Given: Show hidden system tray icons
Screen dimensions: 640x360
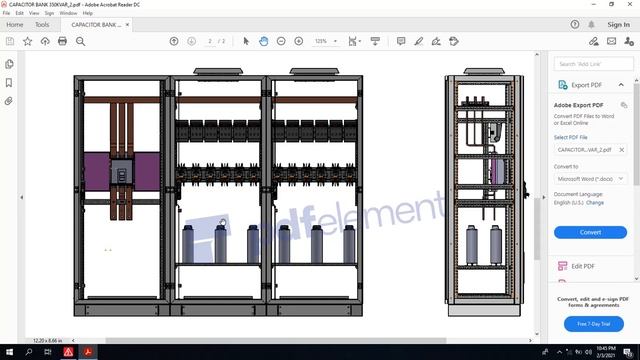Looking at the screenshot, I should pyautogui.click(x=559, y=352).
